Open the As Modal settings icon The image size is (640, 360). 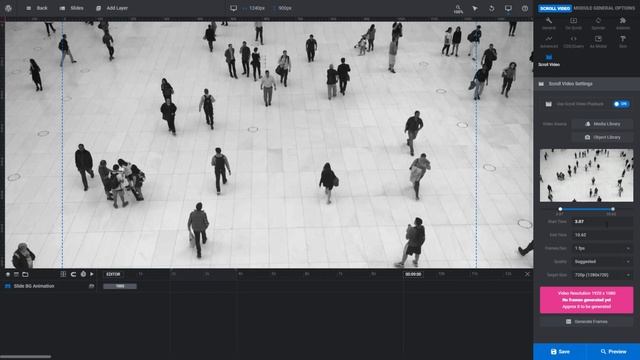click(x=598, y=42)
